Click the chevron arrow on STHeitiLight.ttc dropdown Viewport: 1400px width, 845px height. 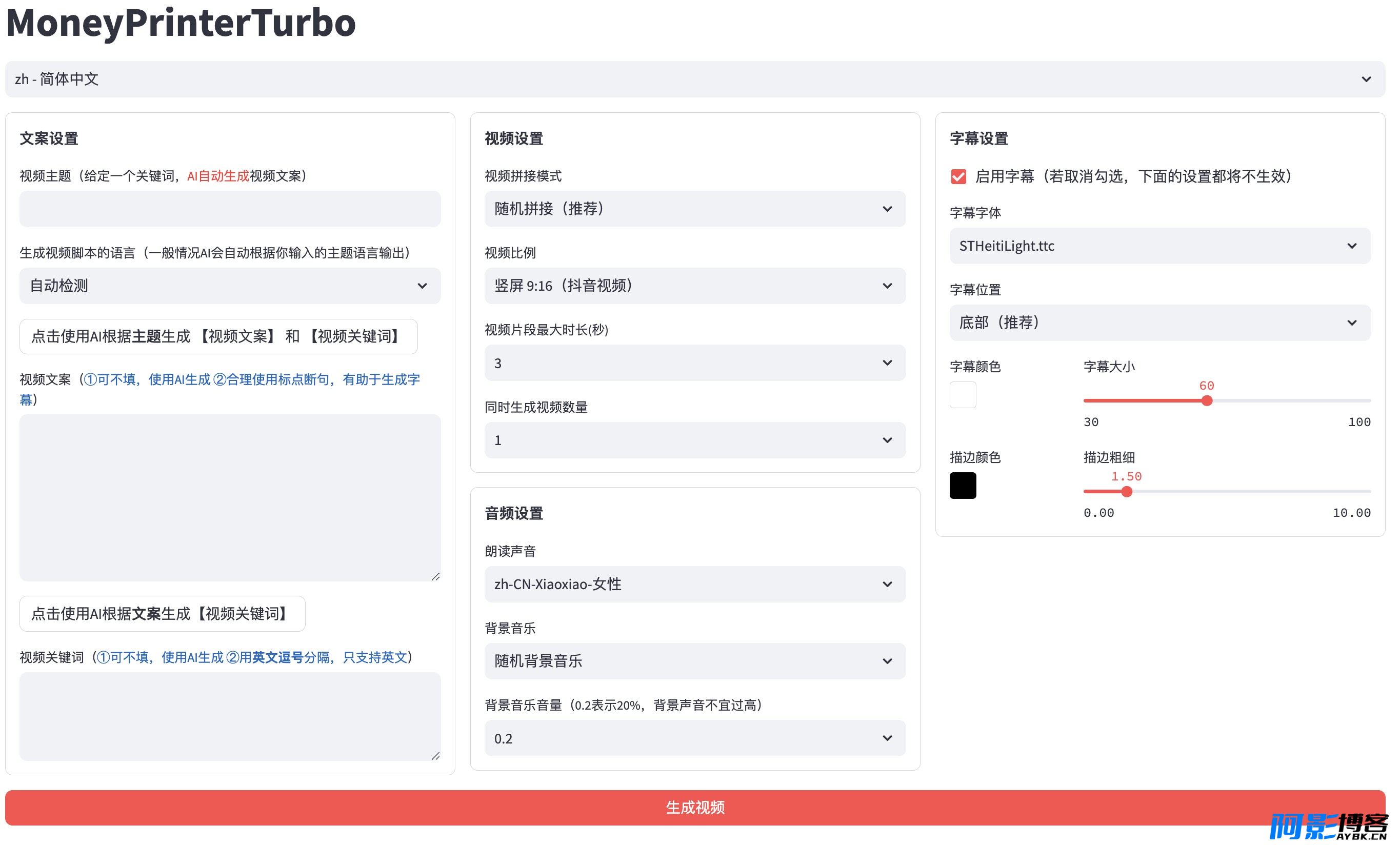(x=1352, y=246)
